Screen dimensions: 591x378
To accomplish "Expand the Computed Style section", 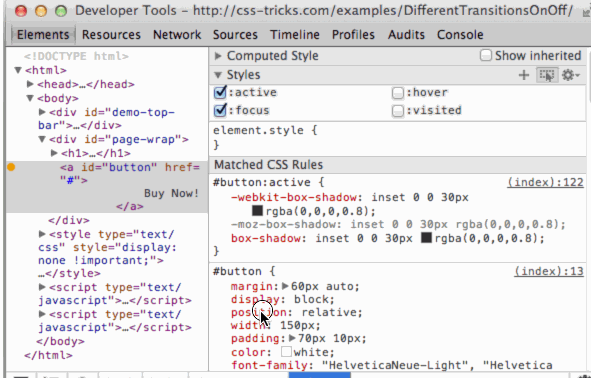I will point(218,56).
